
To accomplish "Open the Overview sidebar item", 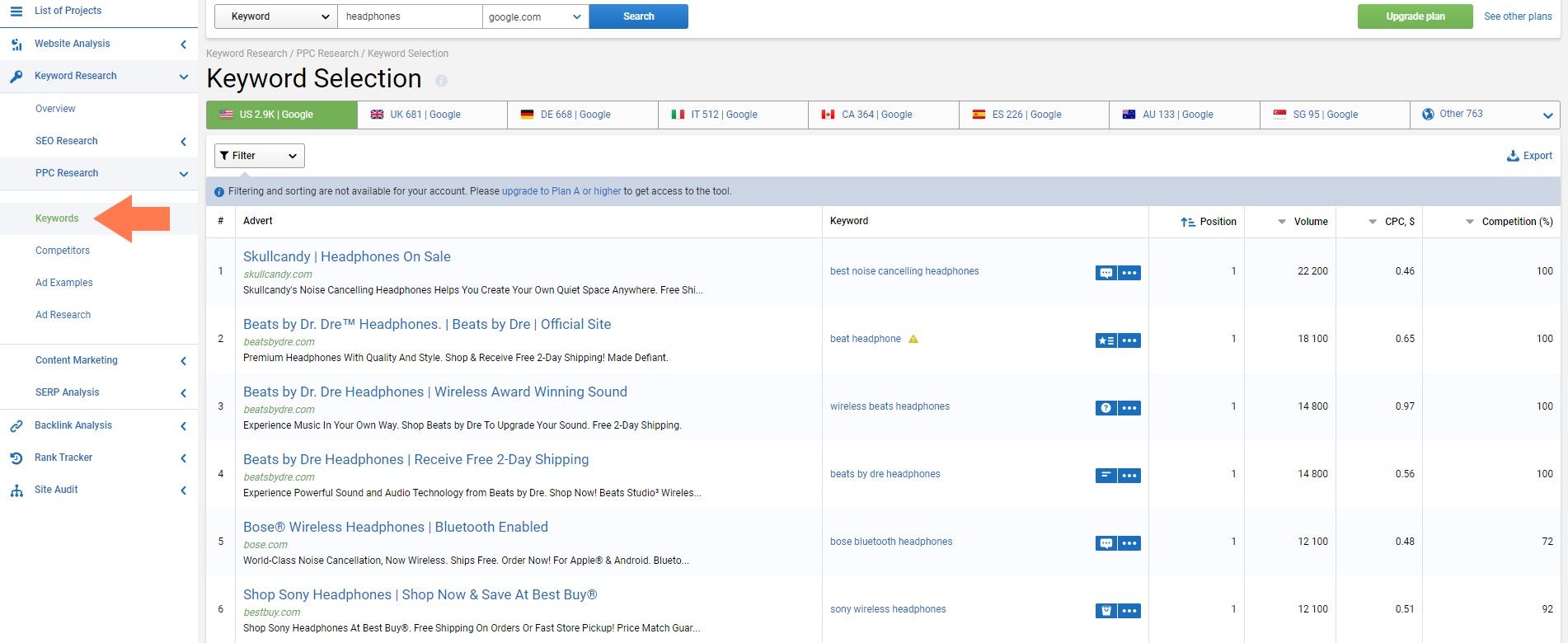I will click(55, 109).
